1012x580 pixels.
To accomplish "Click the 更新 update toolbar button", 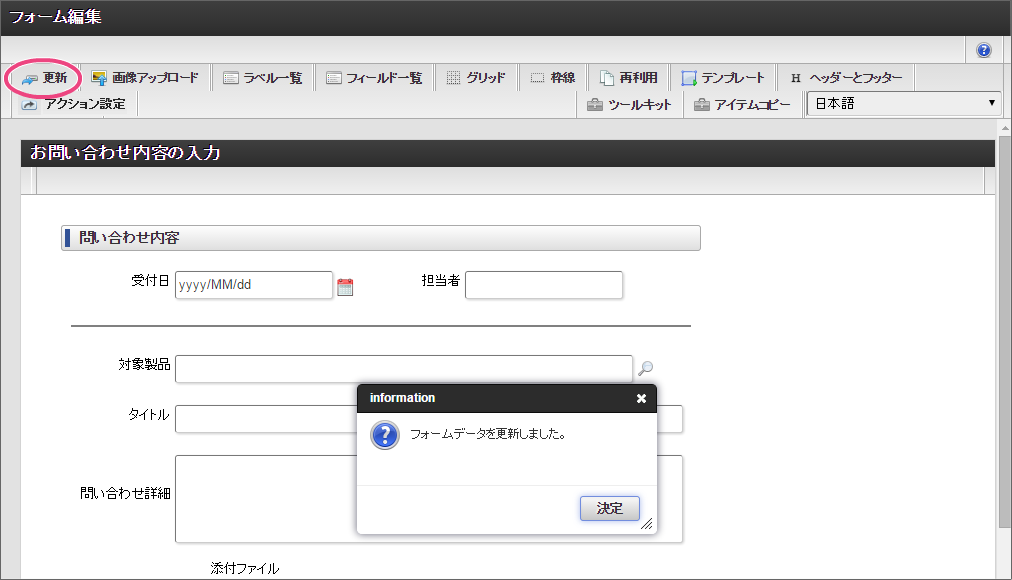I will [45, 78].
